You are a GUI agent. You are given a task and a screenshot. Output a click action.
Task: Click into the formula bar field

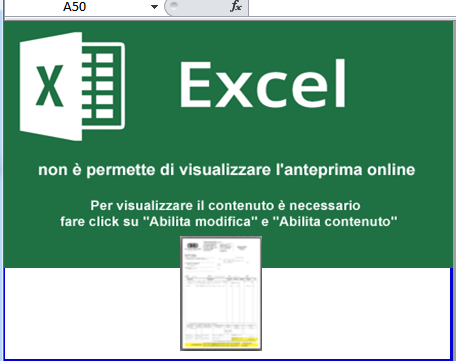click(x=352, y=7)
